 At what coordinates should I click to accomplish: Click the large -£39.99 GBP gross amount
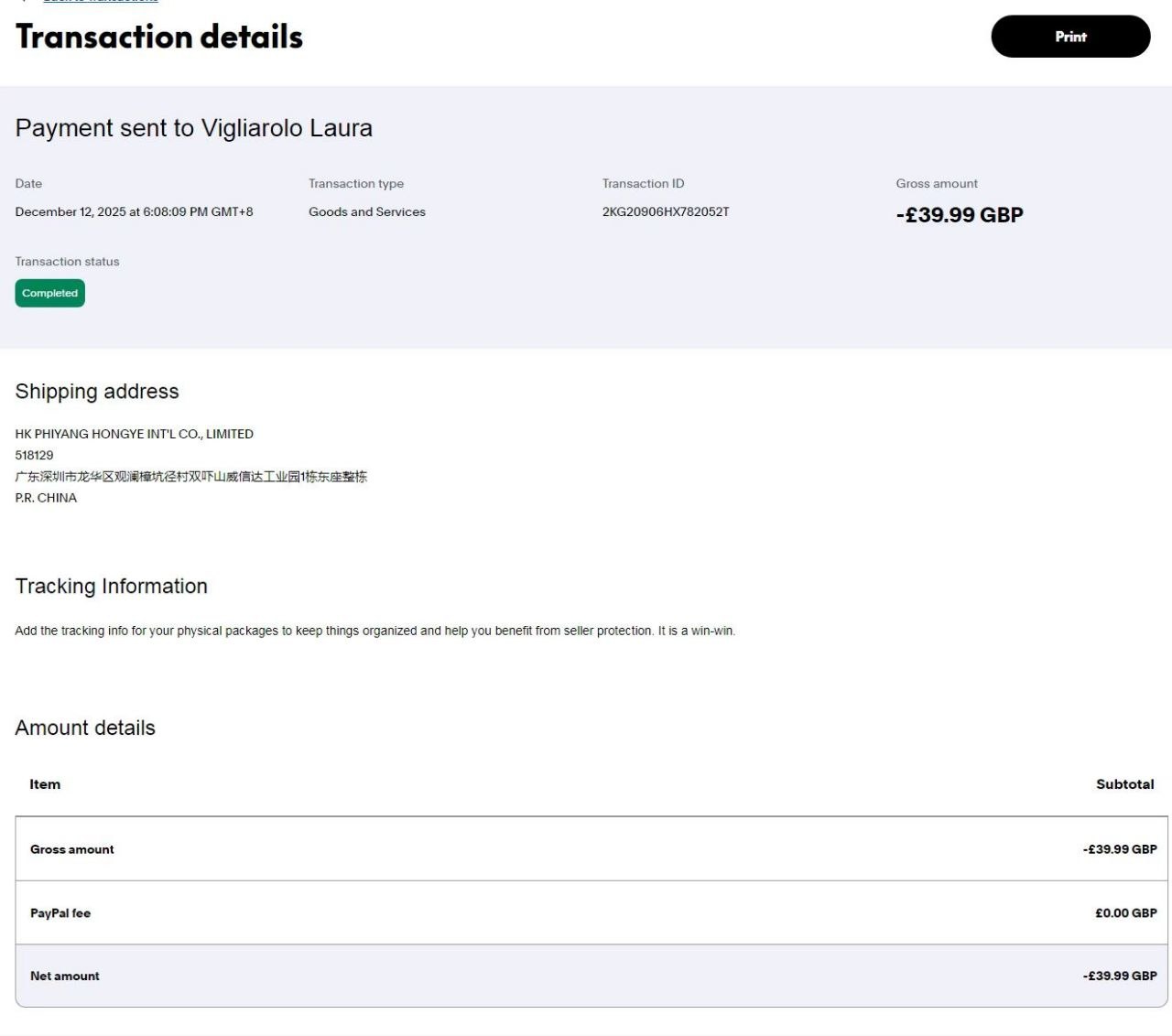point(959,215)
